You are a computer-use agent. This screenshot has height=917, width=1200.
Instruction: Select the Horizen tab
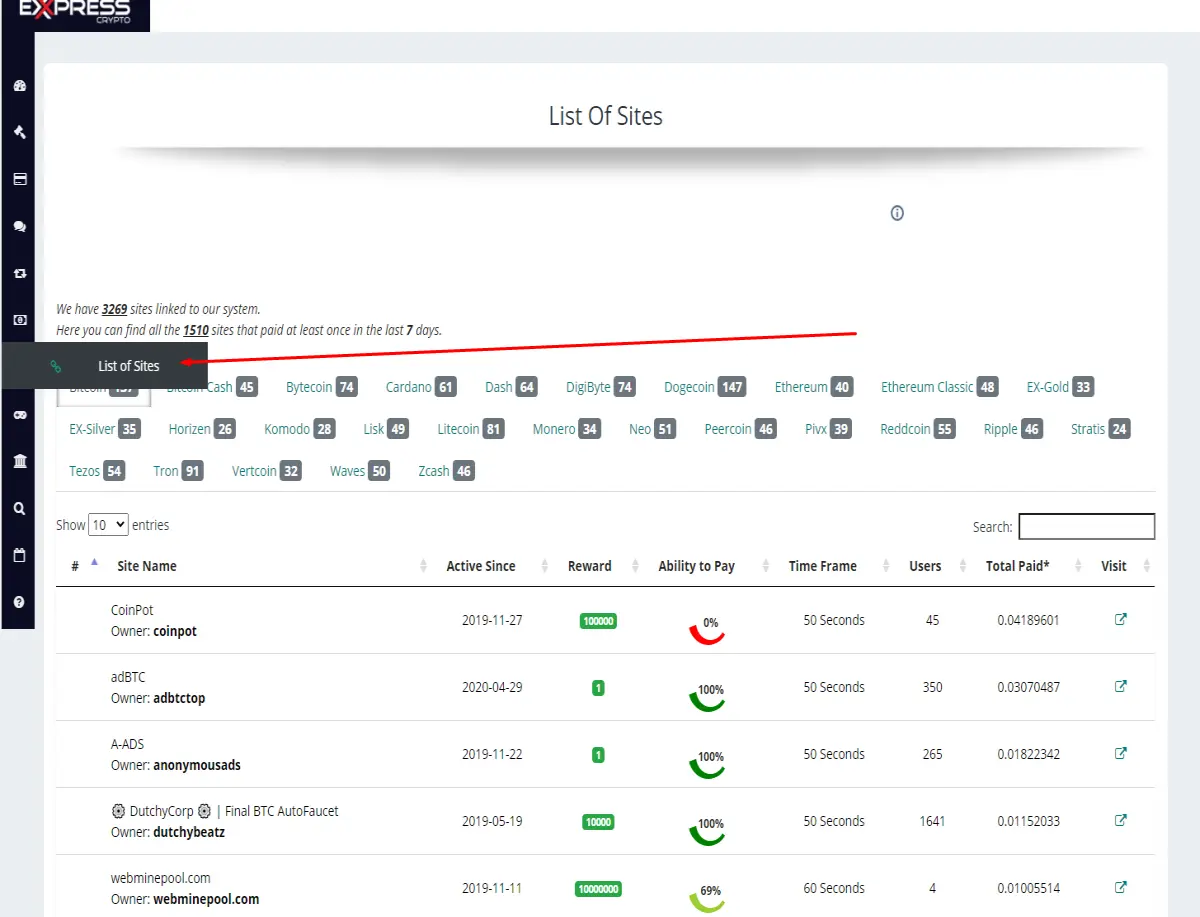pos(201,429)
